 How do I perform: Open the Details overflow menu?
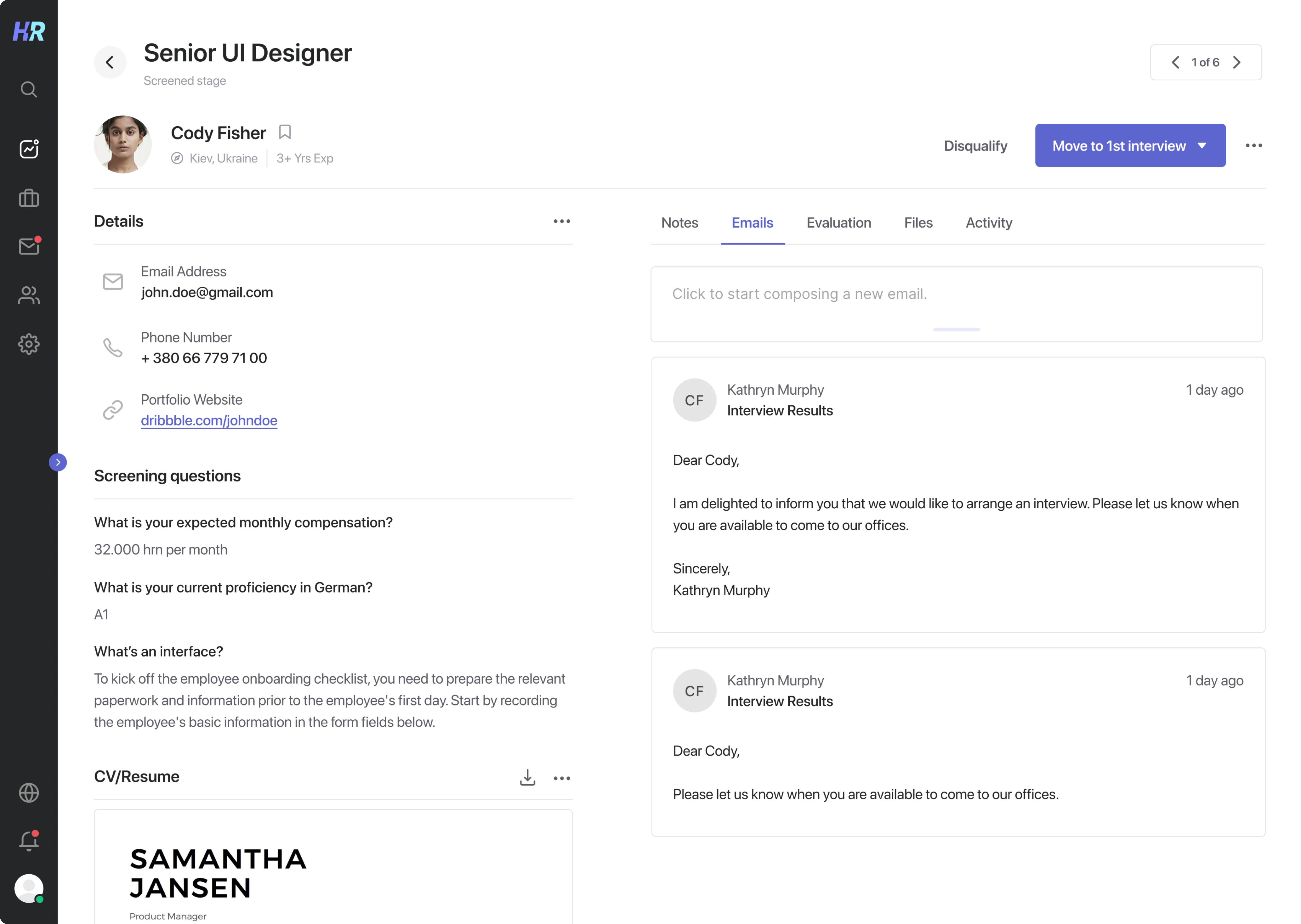(562, 221)
